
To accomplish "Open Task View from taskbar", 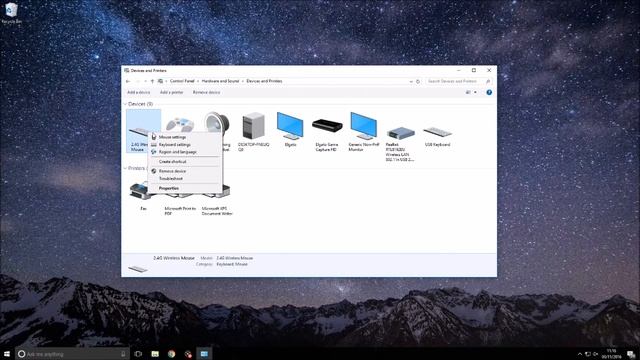I will tap(138, 353).
